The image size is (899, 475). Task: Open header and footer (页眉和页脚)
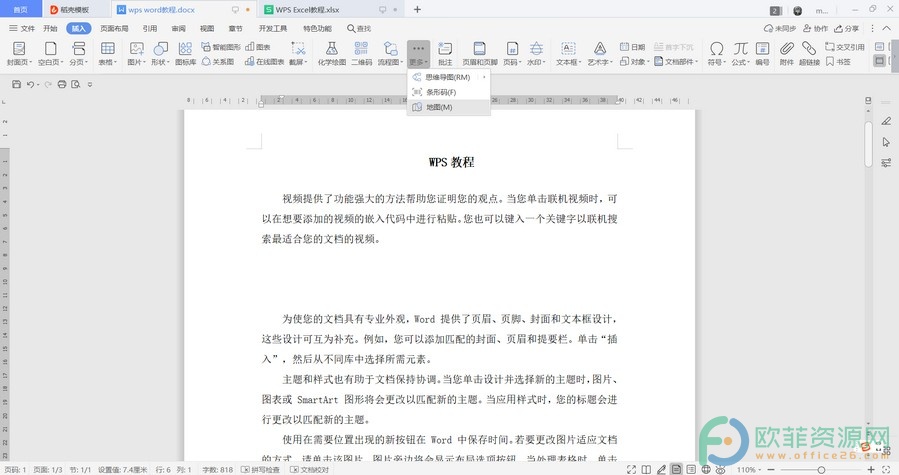click(480, 53)
